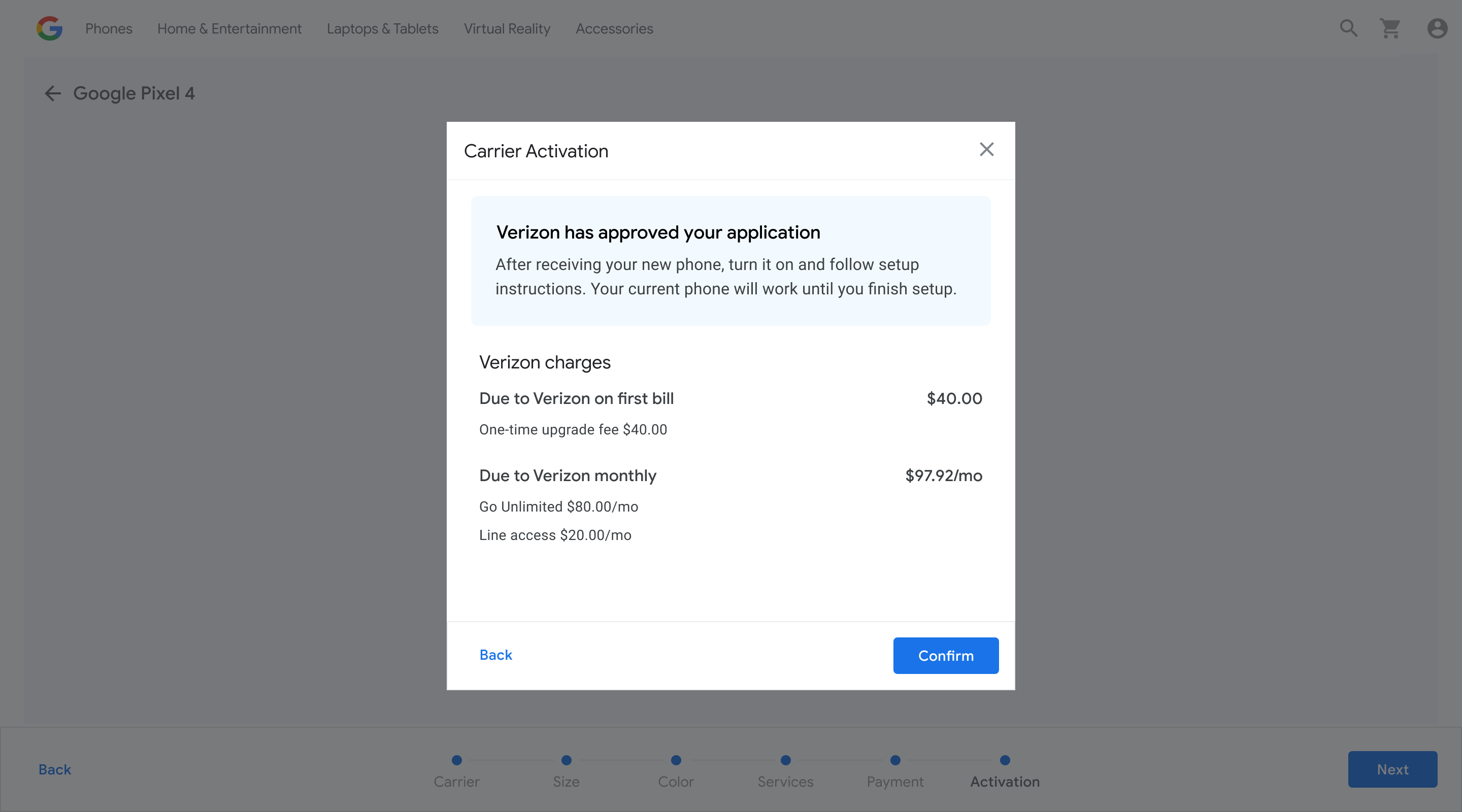The width and height of the screenshot is (1462, 812).
Task: Open the search icon in header
Action: pyautogui.click(x=1348, y=28)
